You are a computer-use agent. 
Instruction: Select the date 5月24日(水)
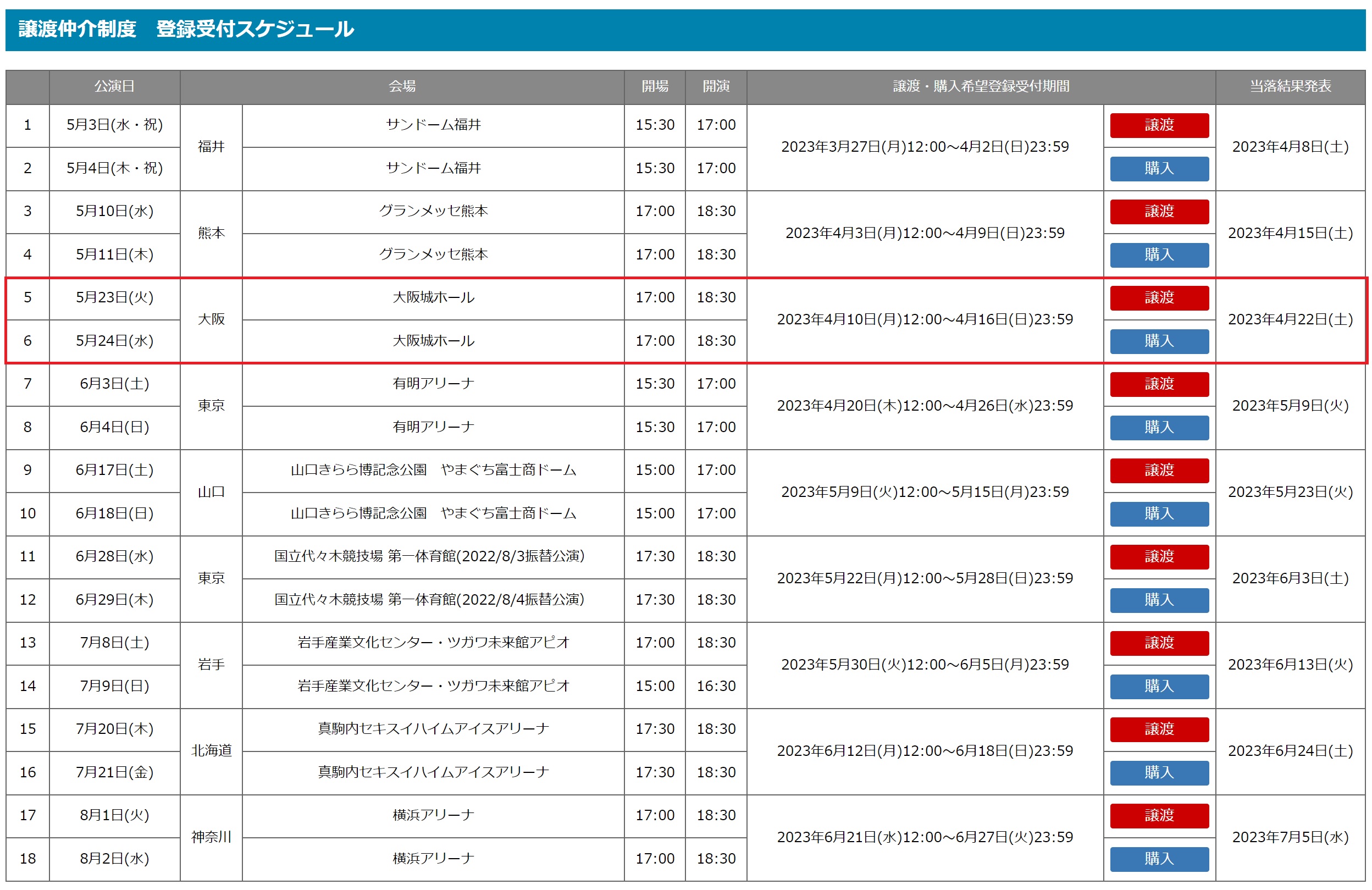(114, 341)
